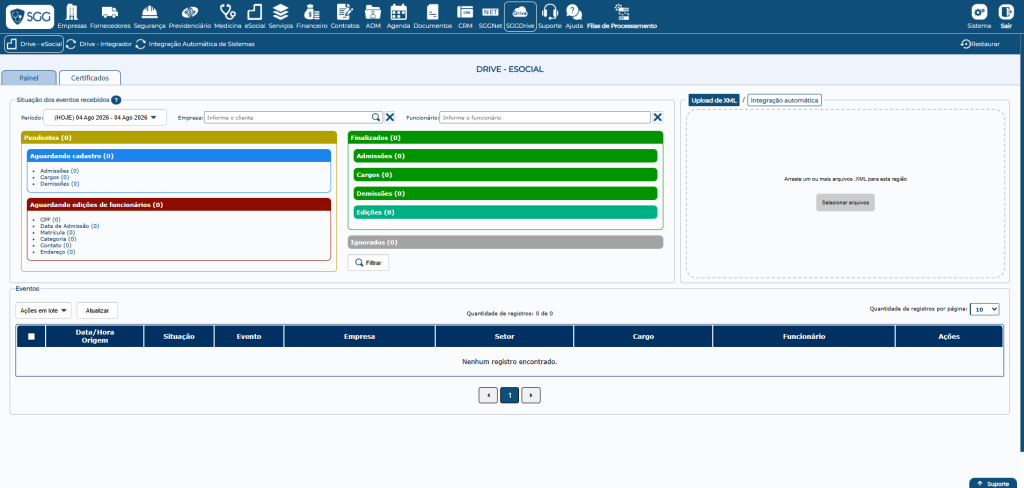Clear the Funcionário field with X icon
This screenshot has width=1024, height=488.
coord(658,117)
